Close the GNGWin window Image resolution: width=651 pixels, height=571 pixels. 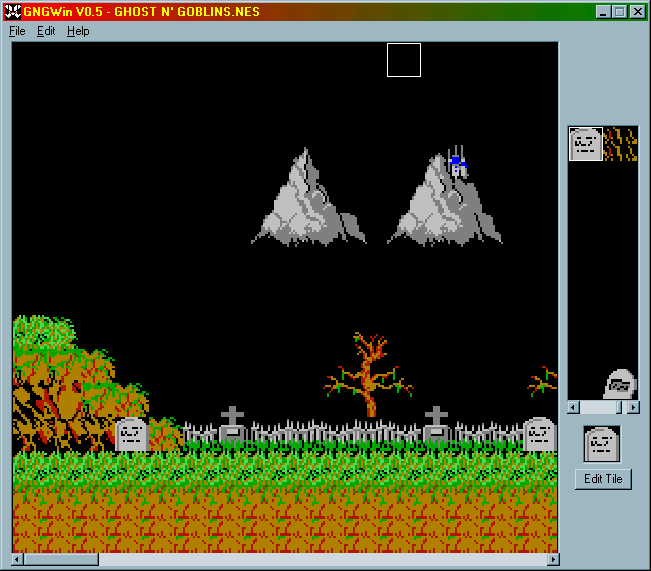click(x=637, y=12)
